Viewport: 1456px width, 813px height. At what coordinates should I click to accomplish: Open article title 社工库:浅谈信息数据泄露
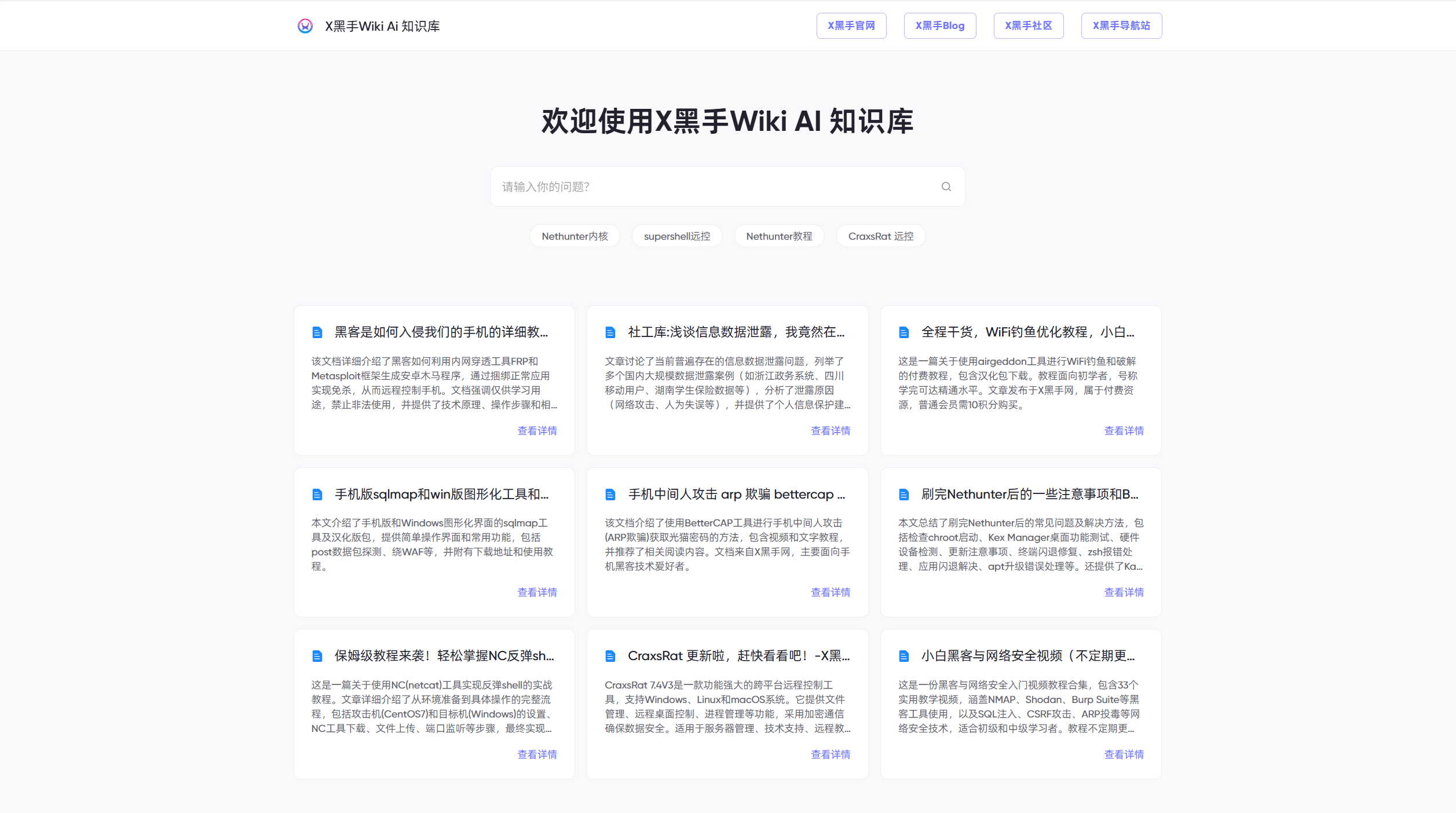pyautogui.click(x=736, y=332)
